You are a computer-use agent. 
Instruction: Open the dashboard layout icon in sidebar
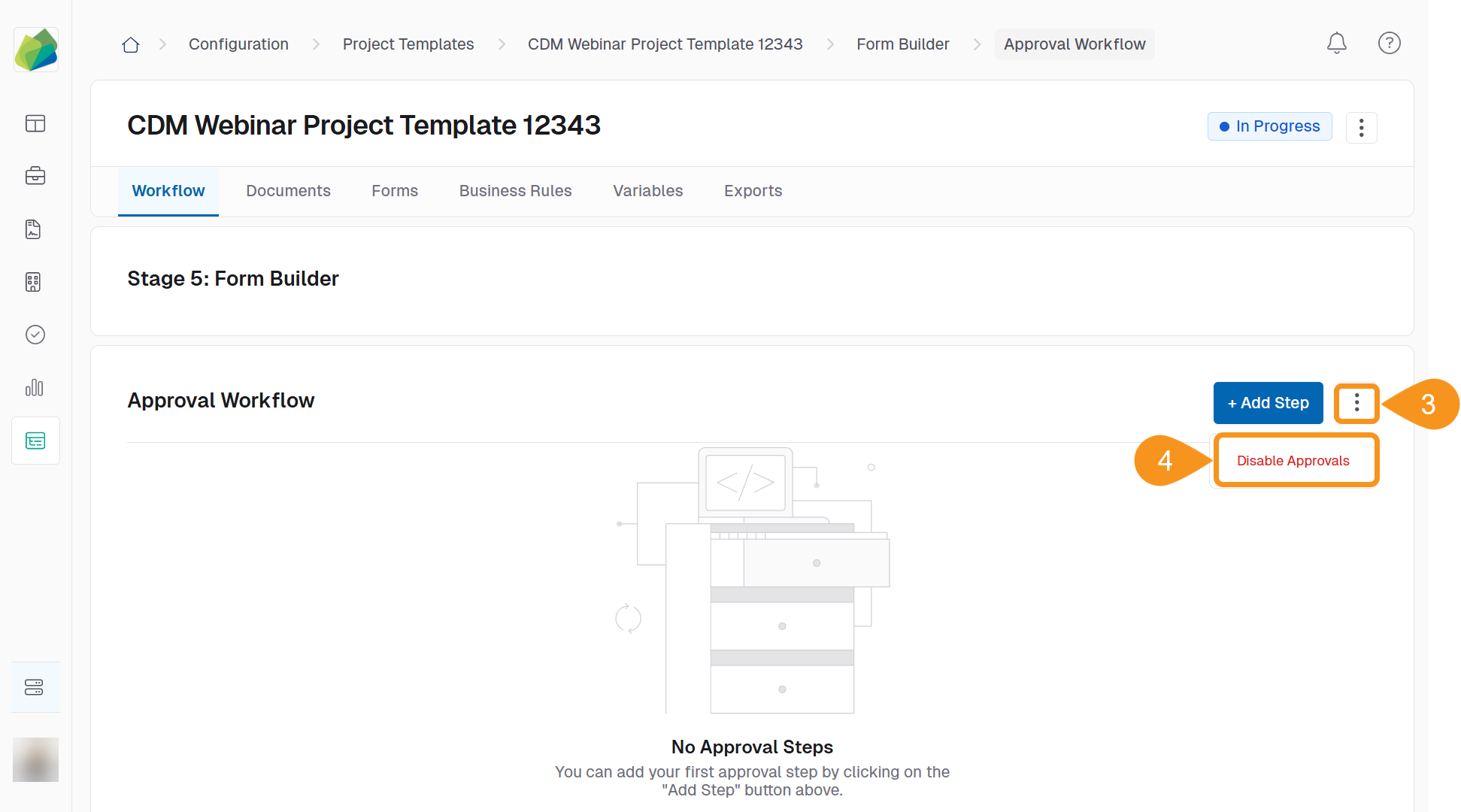point(35,124)
